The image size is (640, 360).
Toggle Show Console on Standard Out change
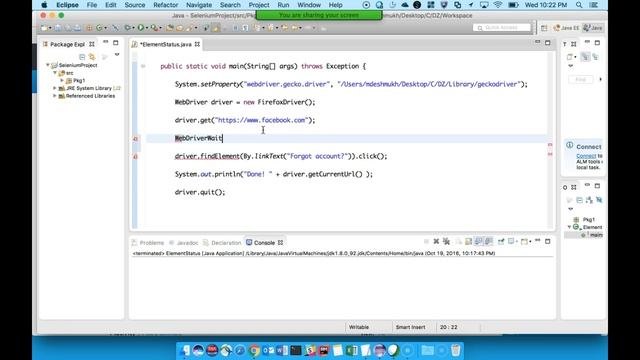tap(478, 242)
